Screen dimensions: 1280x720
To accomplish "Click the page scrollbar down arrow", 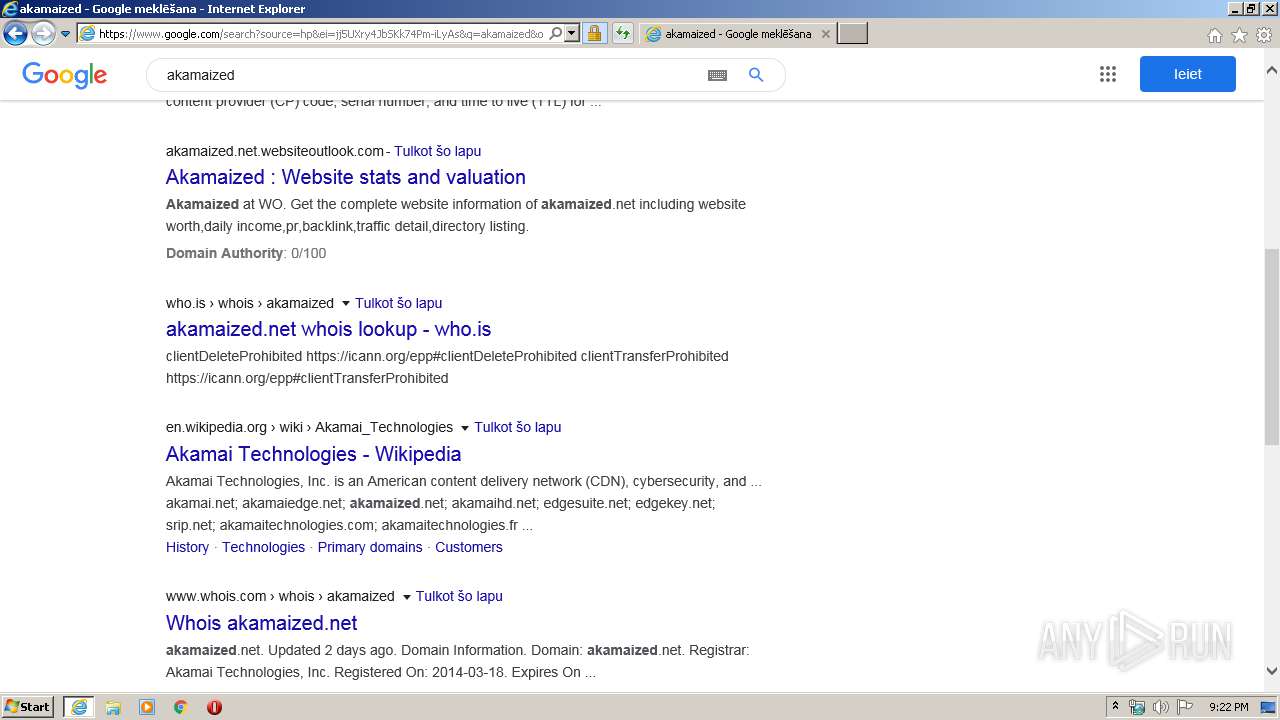I will (x=1272, y=671).
